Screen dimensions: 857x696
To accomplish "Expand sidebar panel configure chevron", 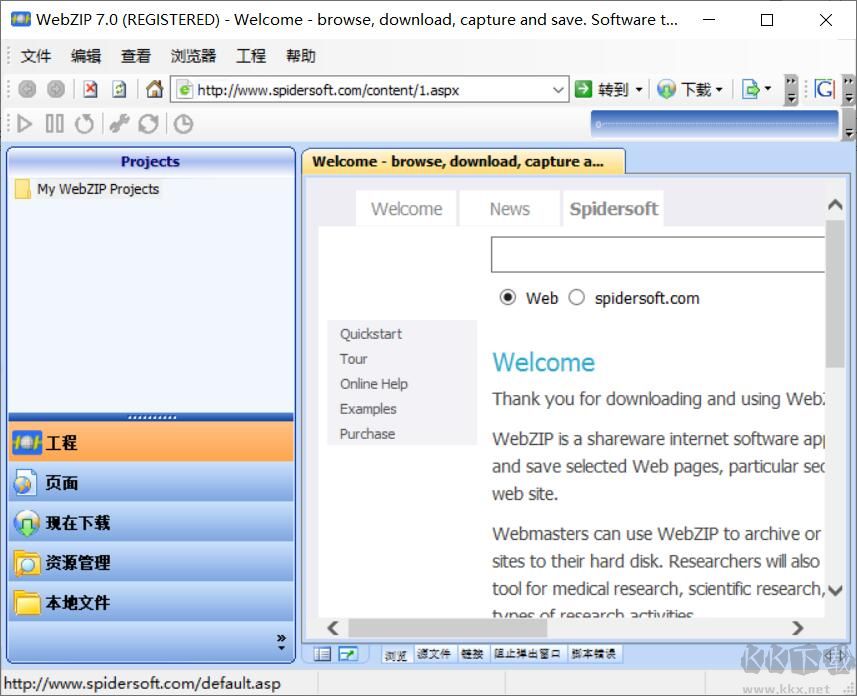I will coord(281,642).
